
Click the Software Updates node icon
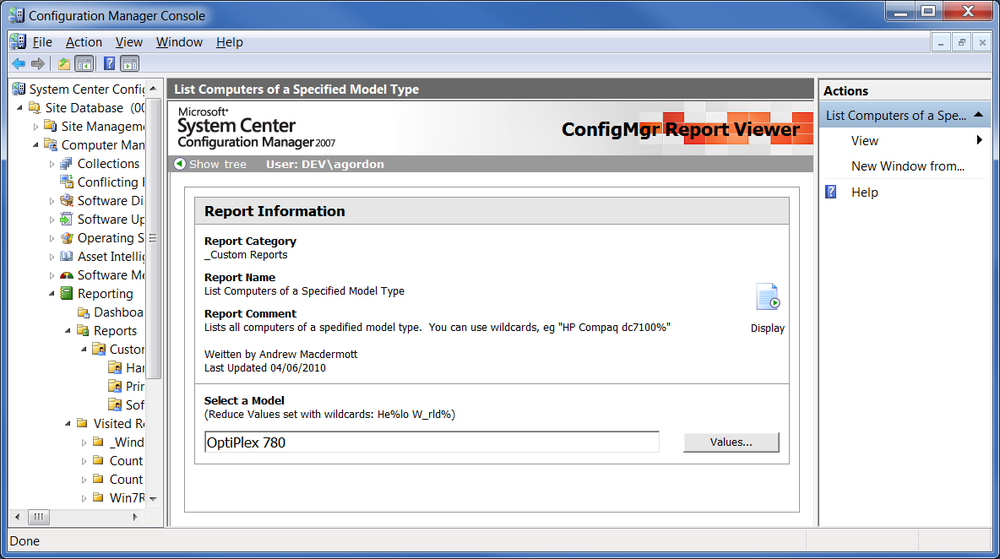pos(66,219)
